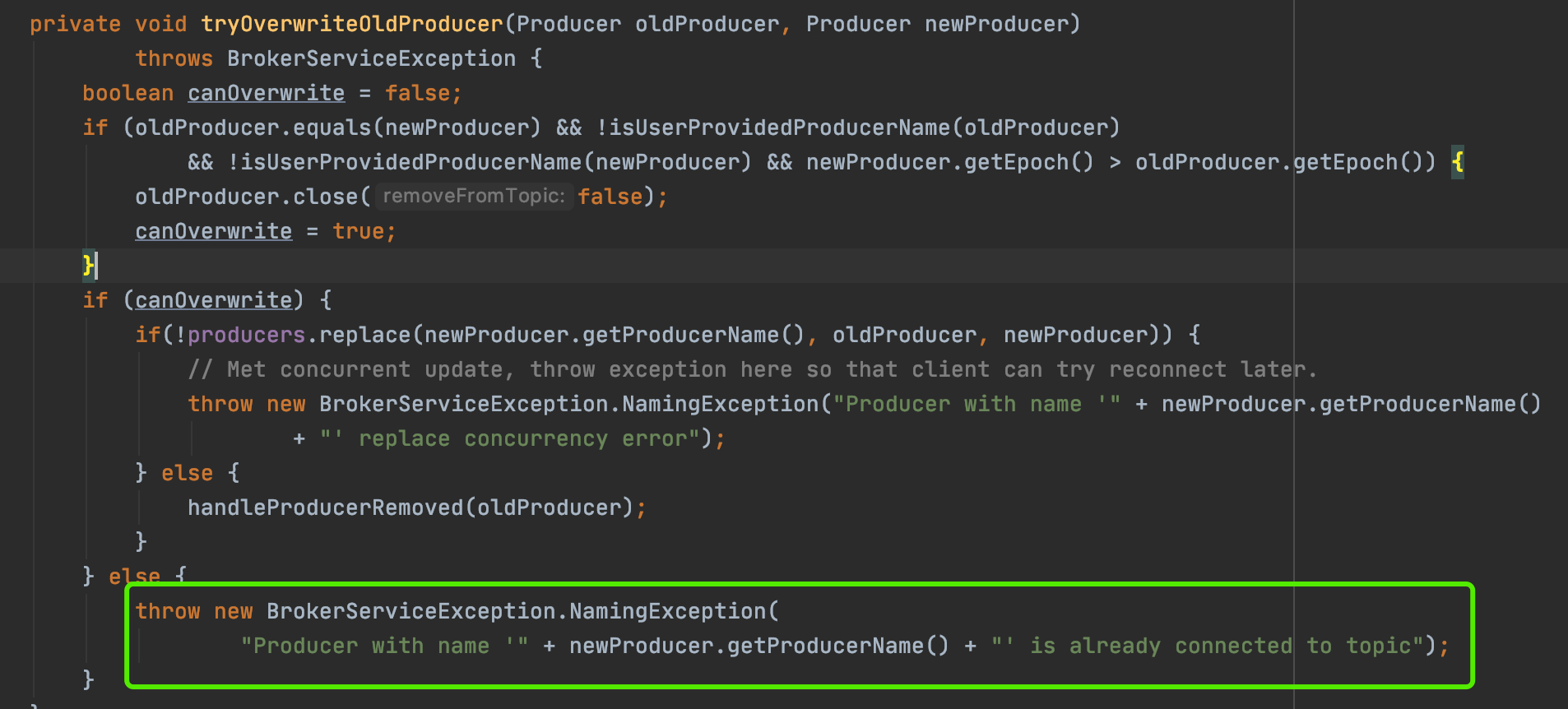Screen dimensions: 1568x709
Task: Click the 'void' return type keyword
Action: tap(161, 24)
